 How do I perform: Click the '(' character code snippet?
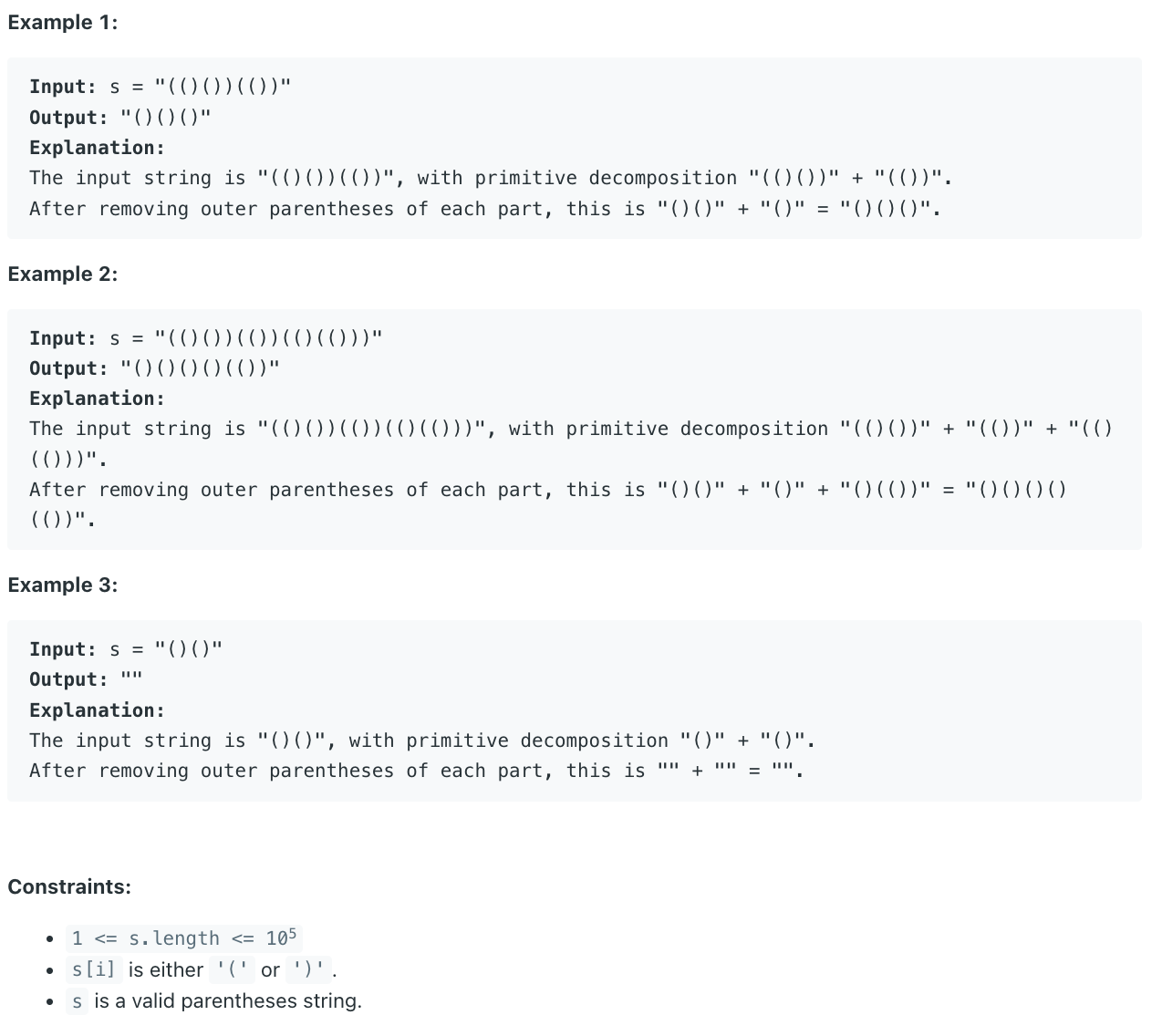tap(233, 969)
